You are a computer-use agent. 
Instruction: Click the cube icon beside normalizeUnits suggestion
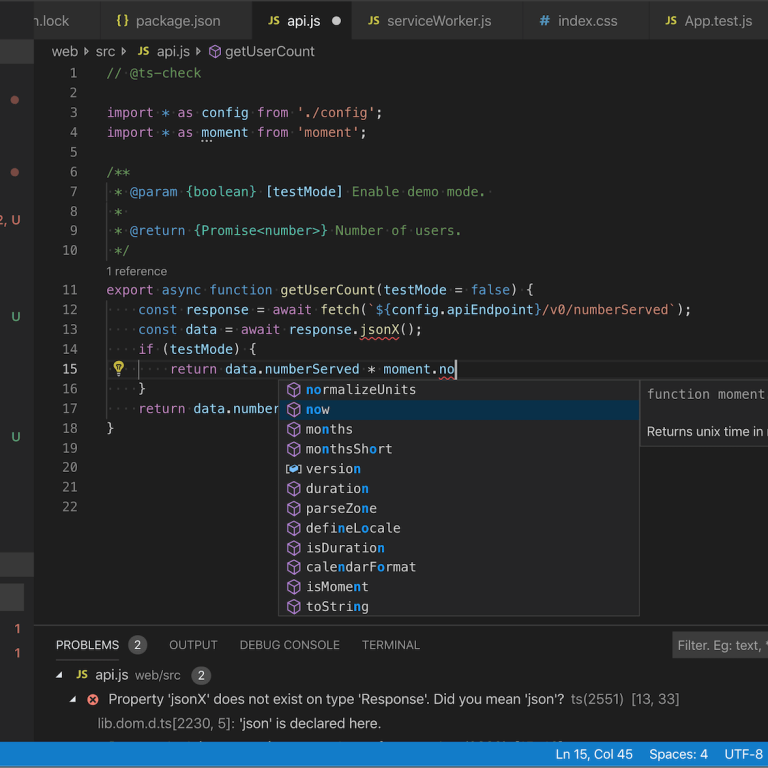point(294,390)
